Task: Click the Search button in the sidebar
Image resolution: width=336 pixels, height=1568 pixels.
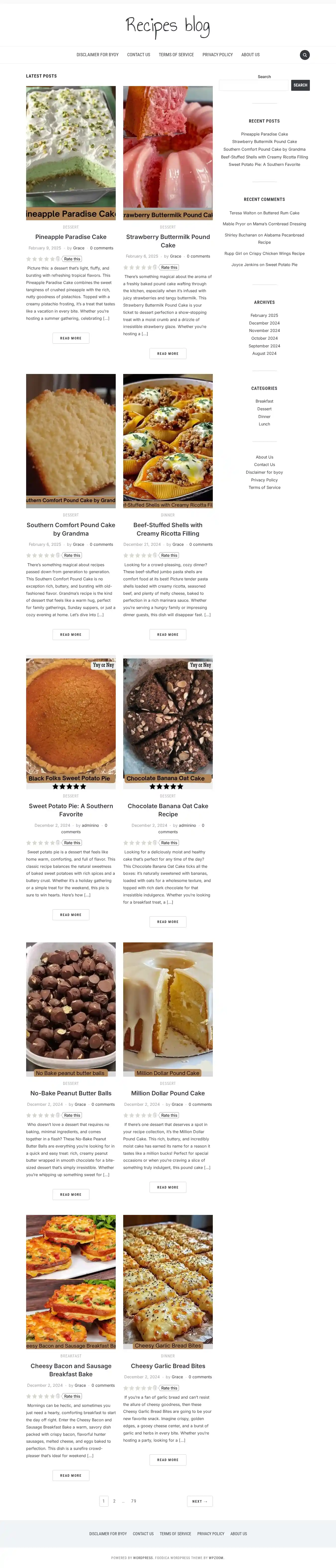Action: [x=300, y=85]
